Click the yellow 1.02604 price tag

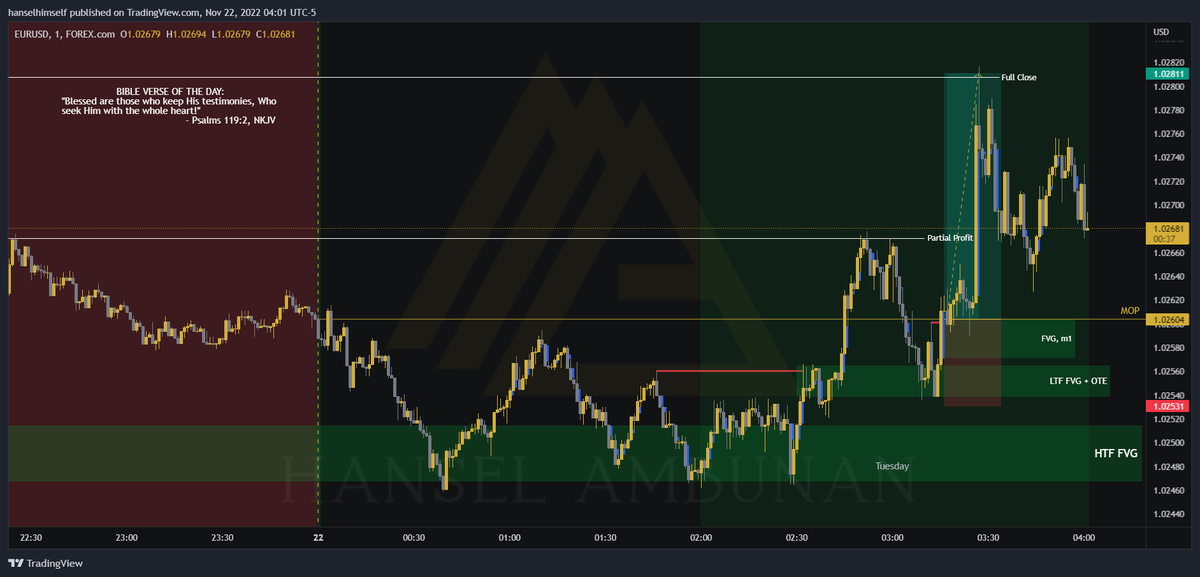click(1168, 319)
